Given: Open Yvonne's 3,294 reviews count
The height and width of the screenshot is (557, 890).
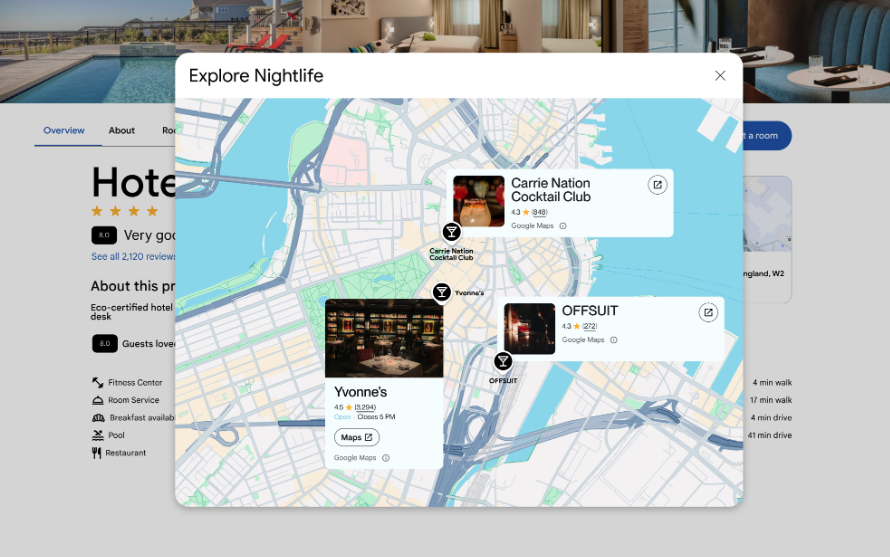Looking at the screenshot, I should pos(365,407).
